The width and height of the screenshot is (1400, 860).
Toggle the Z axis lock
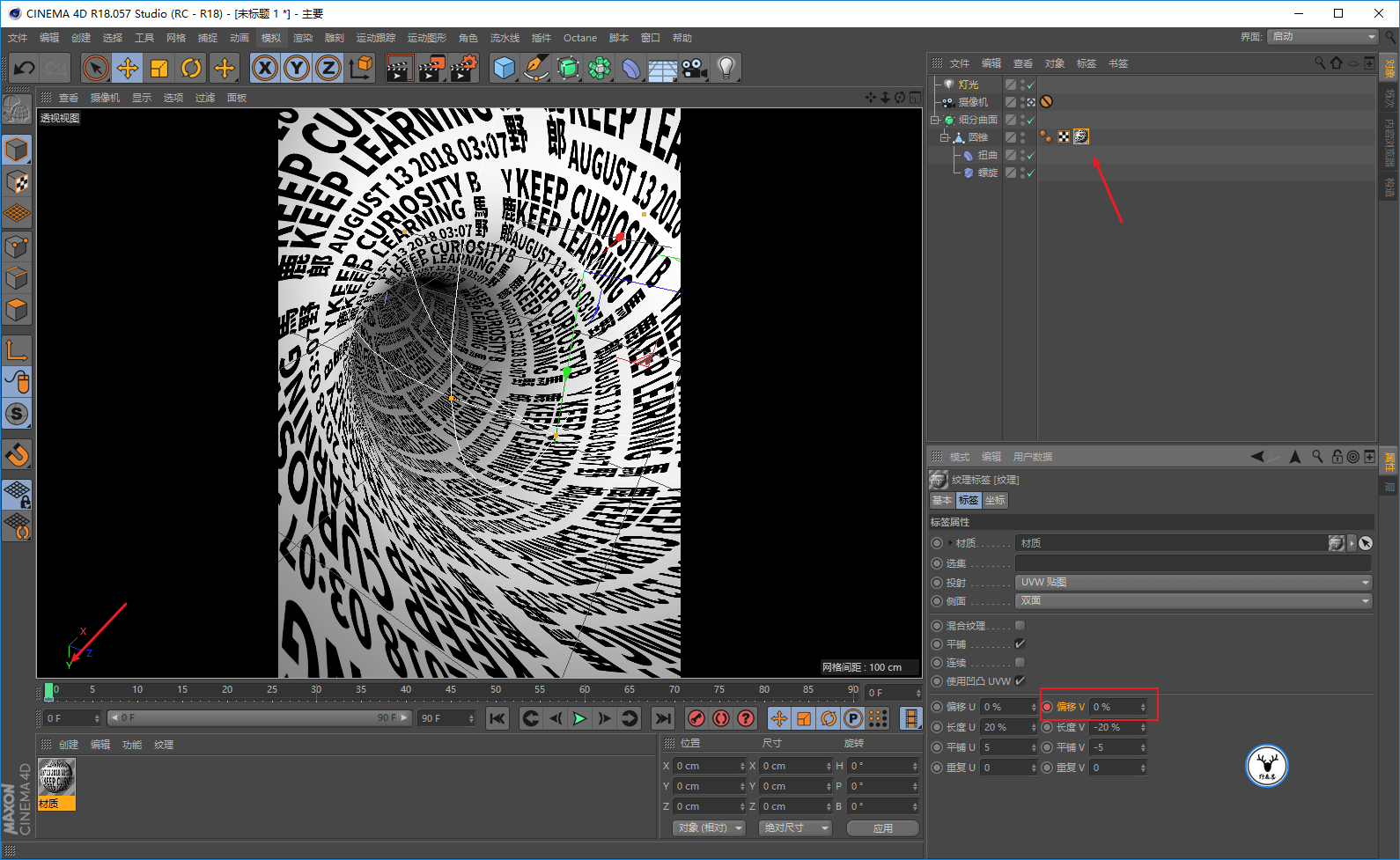click(328, 68)
